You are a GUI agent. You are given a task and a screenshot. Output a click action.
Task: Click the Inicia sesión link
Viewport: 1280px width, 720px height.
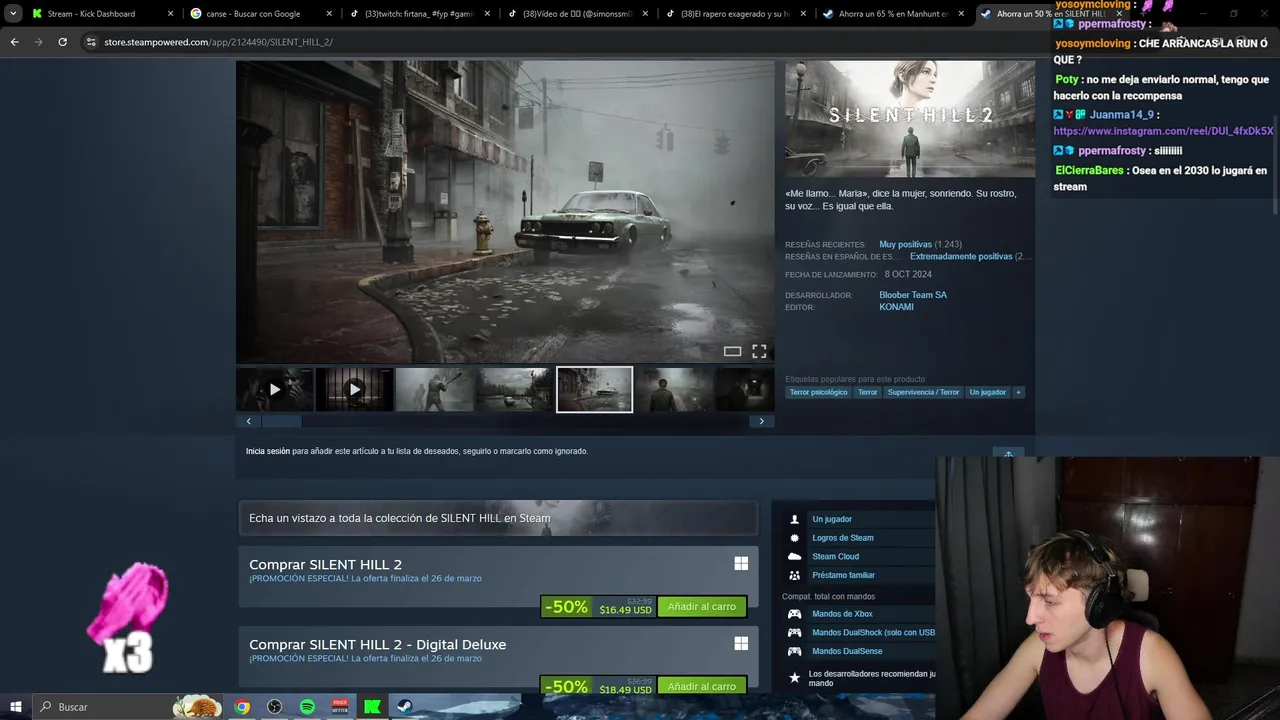click(x=268, y=451)
